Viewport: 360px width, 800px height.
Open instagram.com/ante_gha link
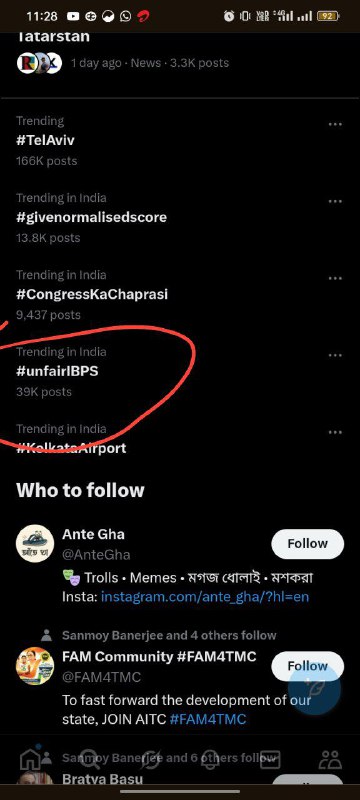(205, 596)
